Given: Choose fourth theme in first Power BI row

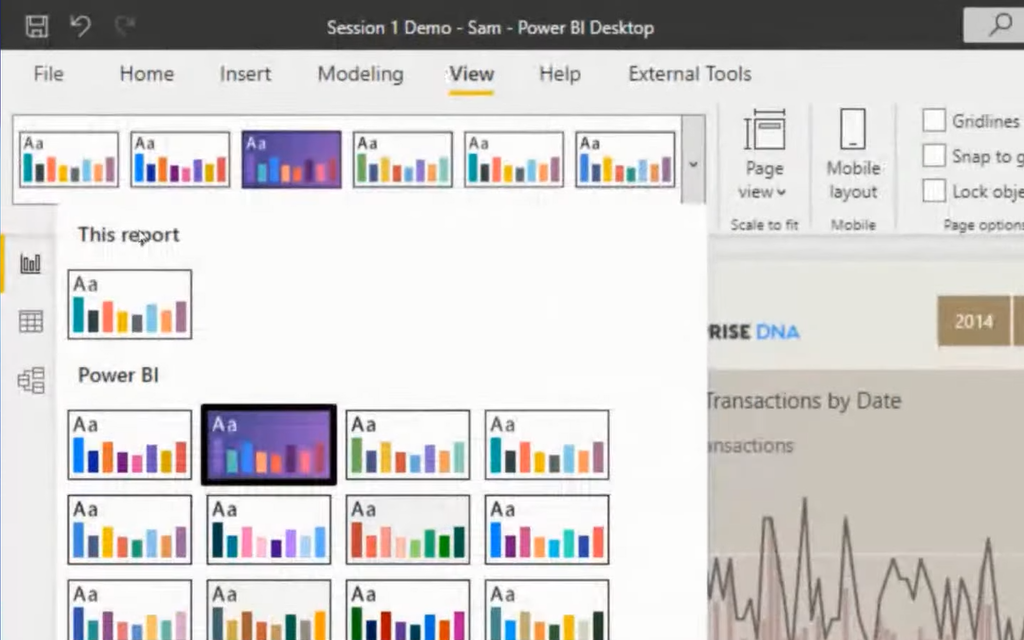Looking at the screenshot, I should (x=547, y=445).
